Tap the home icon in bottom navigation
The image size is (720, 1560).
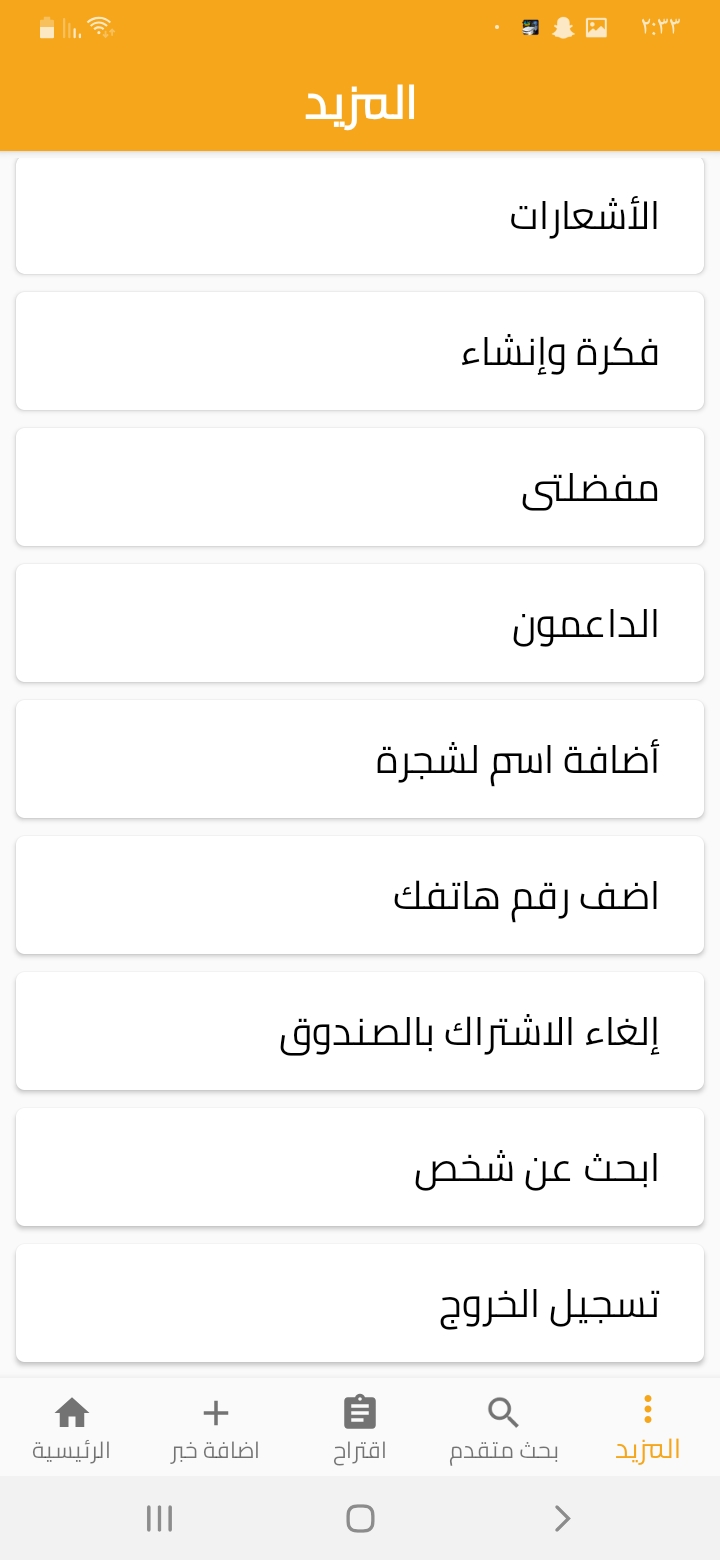coord(71,1413)
